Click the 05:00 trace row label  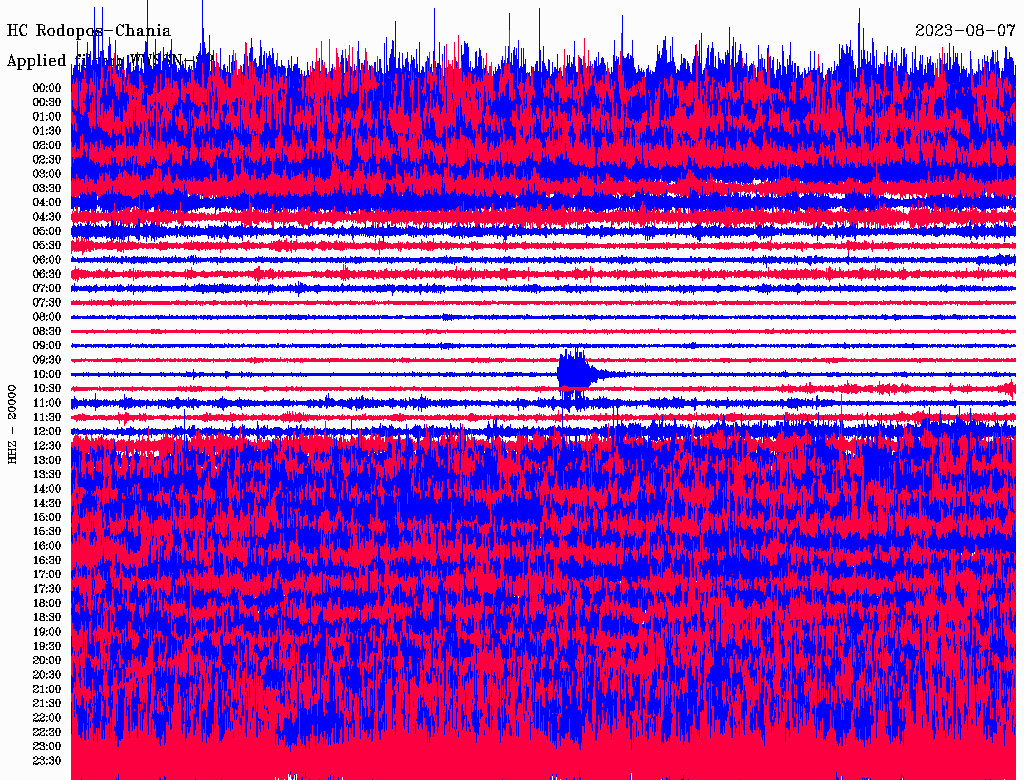pyautogui.click(x=47, y=231)
